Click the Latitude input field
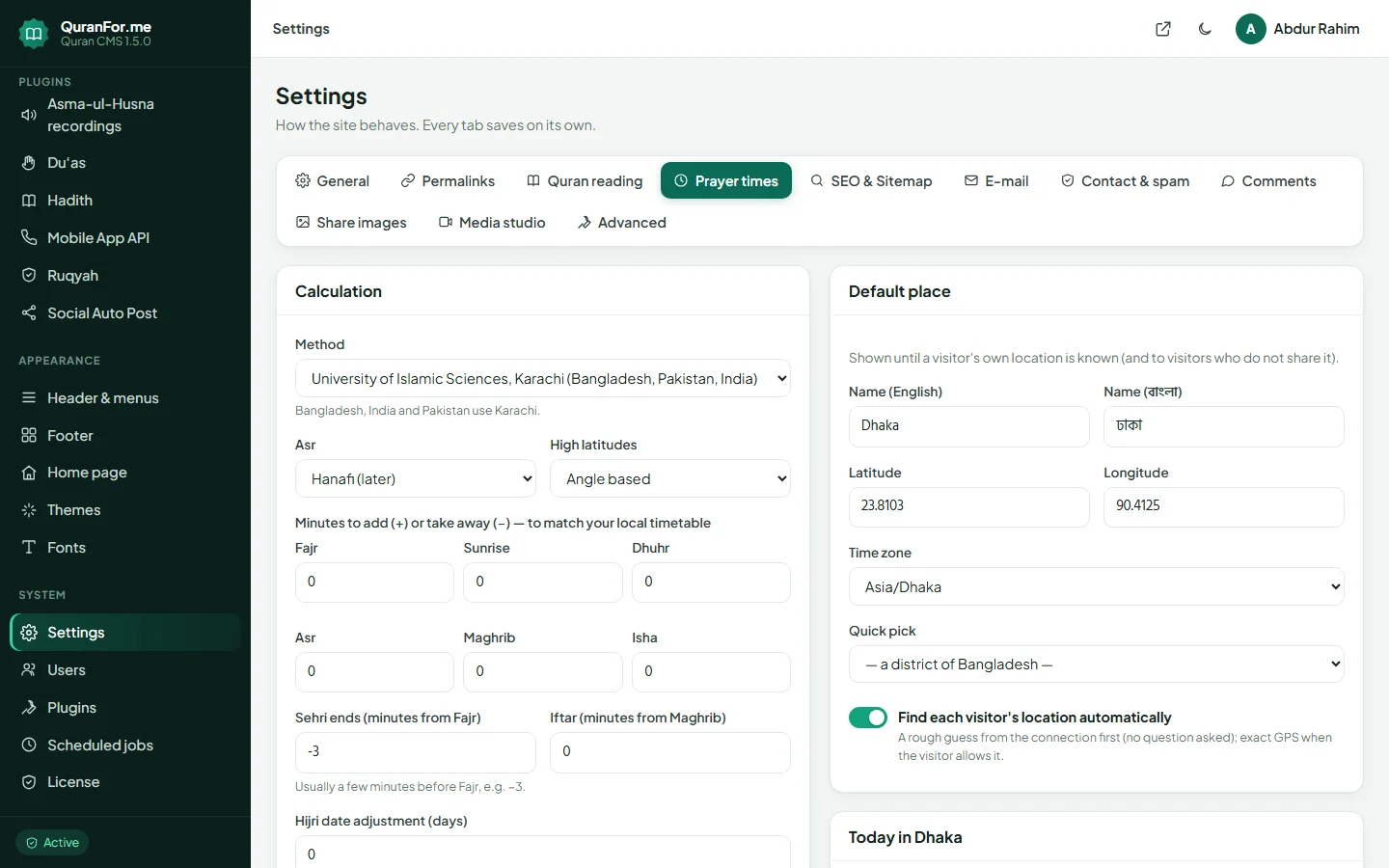This screenshot has width=1389, height=868. [969, 507]
